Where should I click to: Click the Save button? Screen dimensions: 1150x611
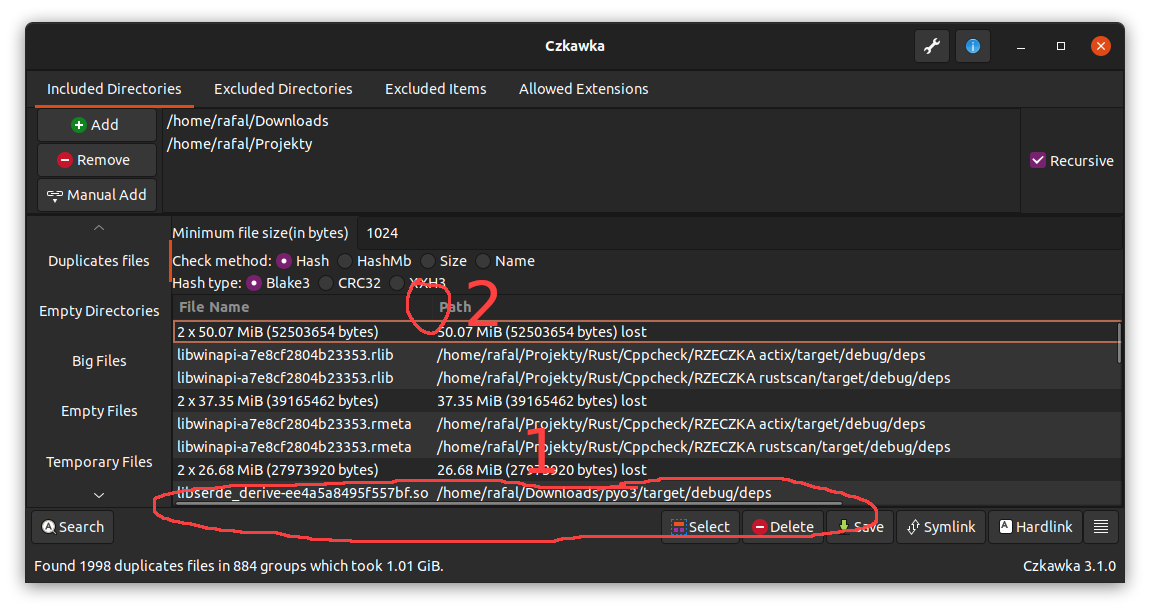tap(860, 527)
